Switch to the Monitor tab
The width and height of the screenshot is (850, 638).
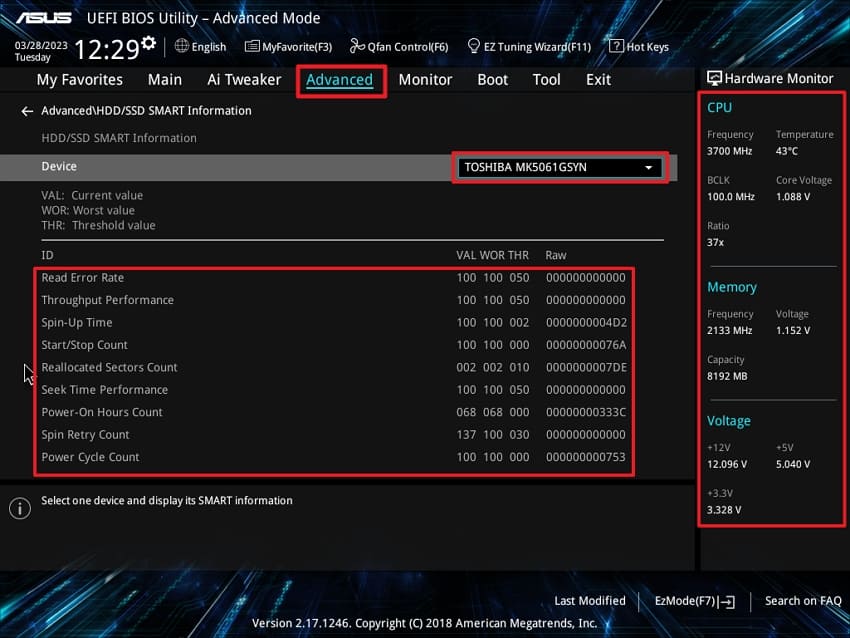tap(425, 79)
